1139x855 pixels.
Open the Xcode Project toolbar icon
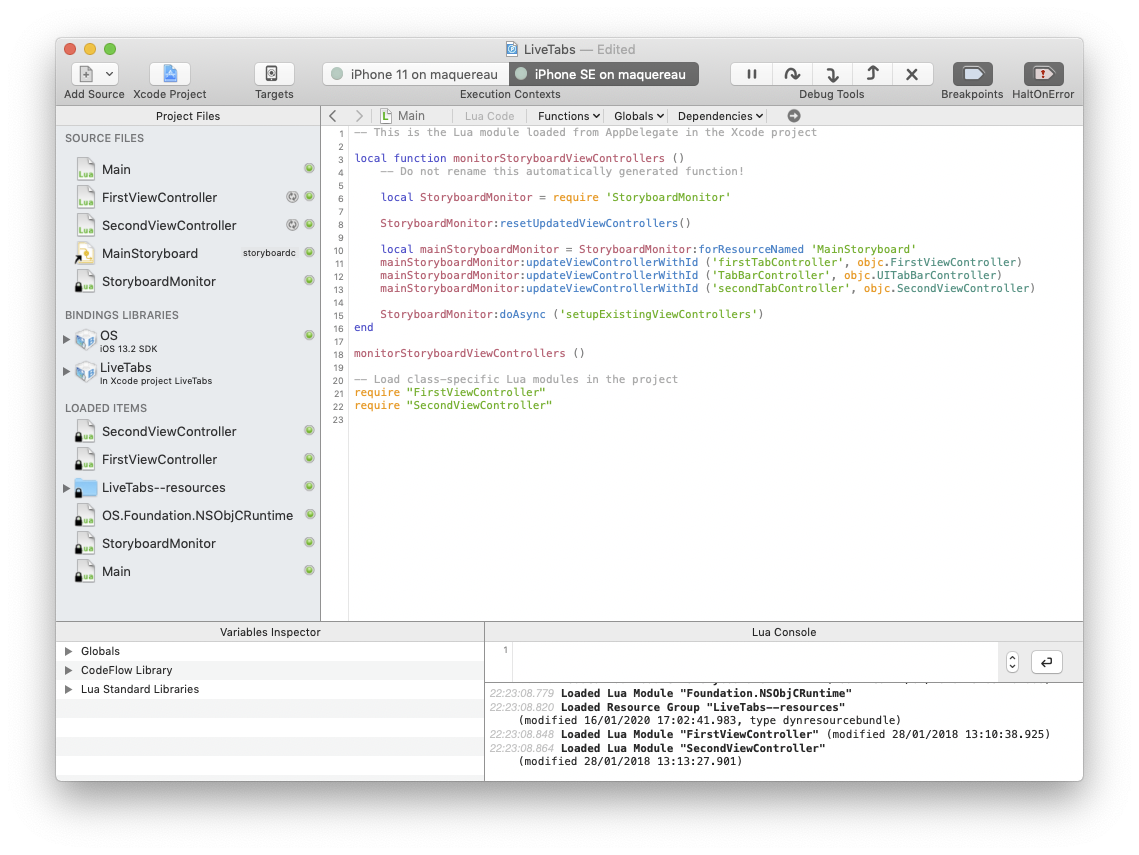pyautogui.click(x=170, y=74)
